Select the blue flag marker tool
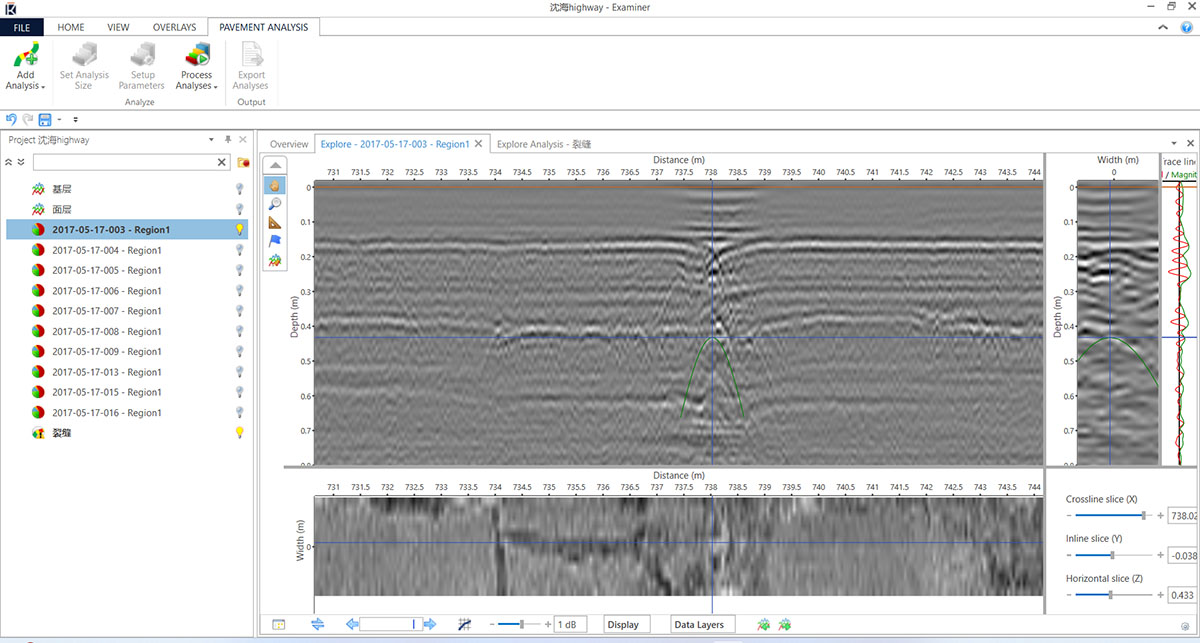This screenshot has height=643, width=1200. click(x=275, y=241)
